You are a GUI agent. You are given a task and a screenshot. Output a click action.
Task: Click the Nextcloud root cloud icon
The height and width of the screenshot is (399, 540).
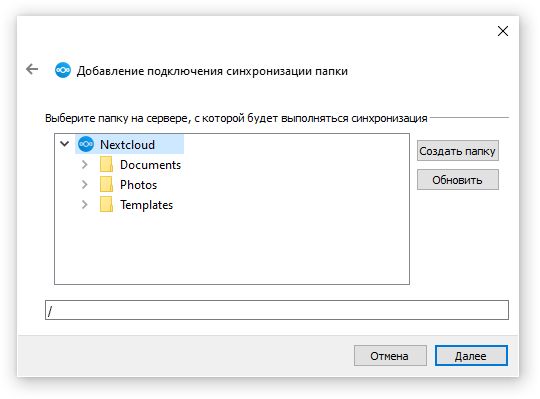tap(86, 144)
